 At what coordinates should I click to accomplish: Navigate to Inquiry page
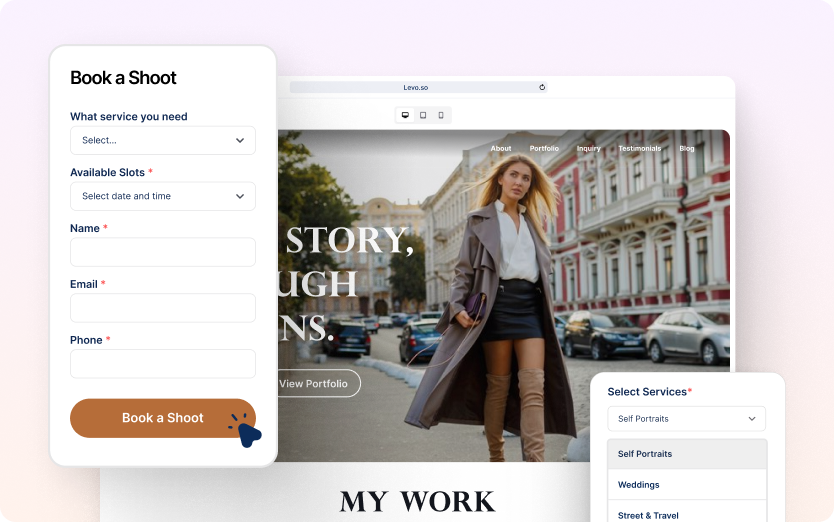(x=588, y=148)
